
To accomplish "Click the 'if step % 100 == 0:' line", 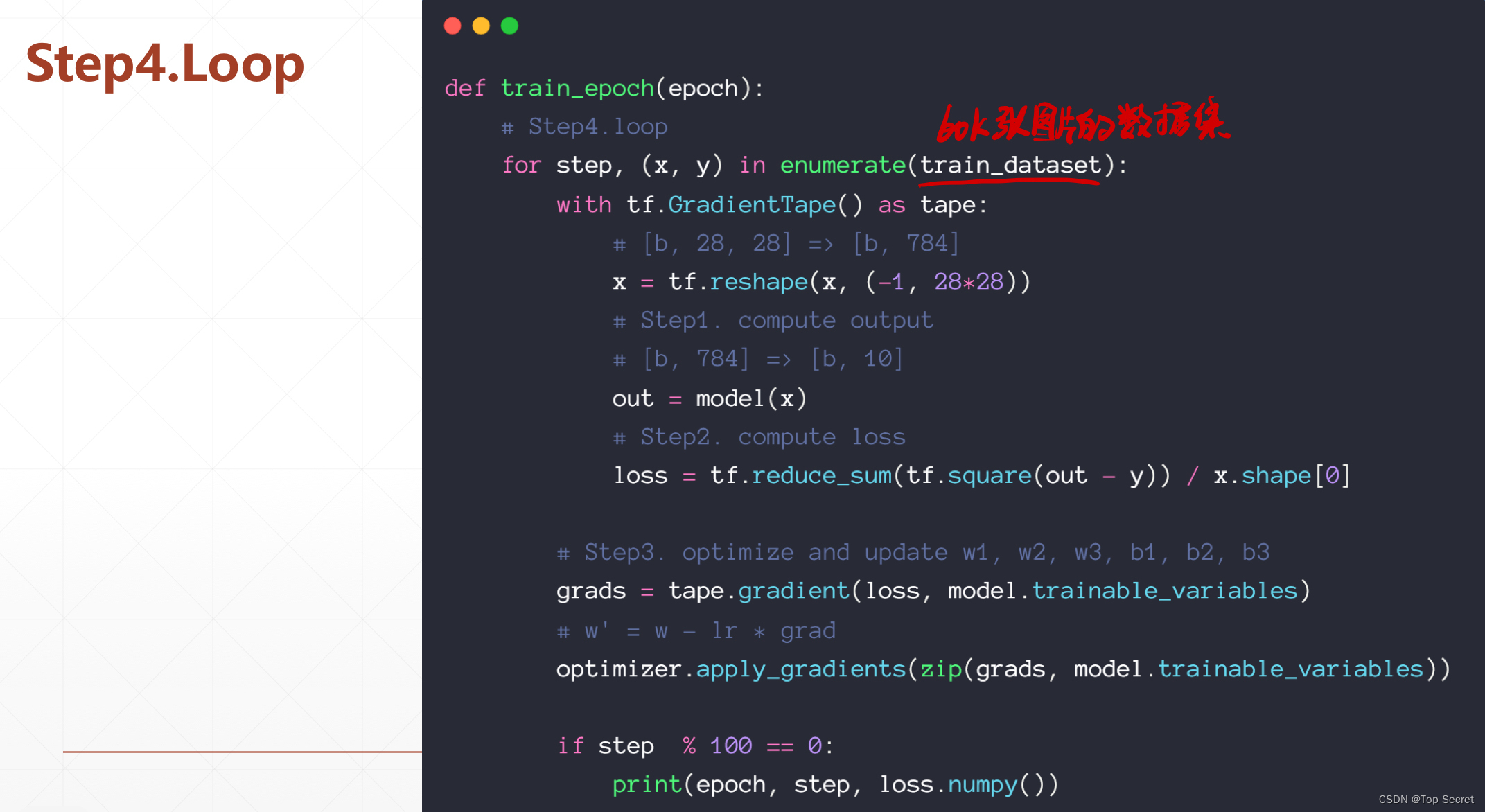I will coord(695,746).
